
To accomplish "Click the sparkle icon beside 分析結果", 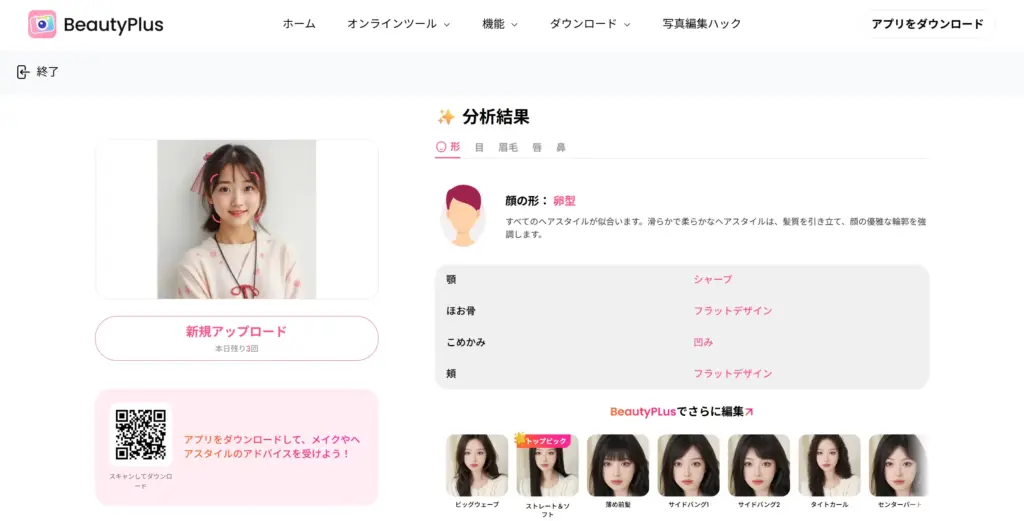I will point(446,117).
